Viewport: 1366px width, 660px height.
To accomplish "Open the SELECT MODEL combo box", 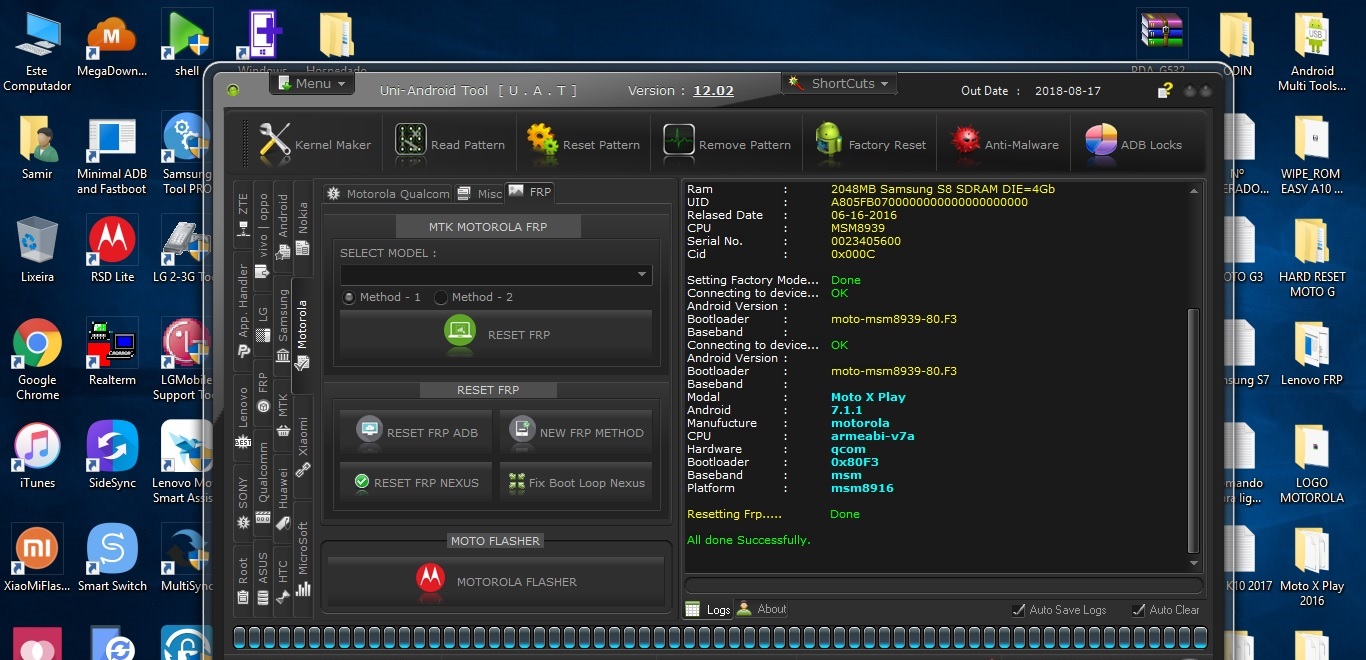I will coord(496,274).
